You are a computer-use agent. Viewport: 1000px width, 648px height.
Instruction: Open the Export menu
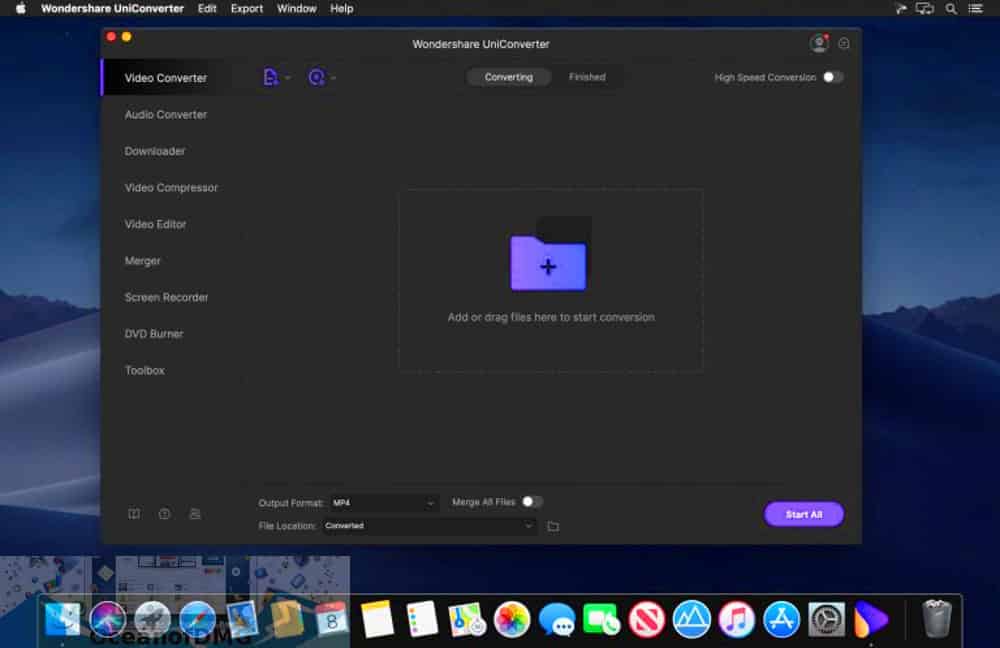(x=247, y=8)
